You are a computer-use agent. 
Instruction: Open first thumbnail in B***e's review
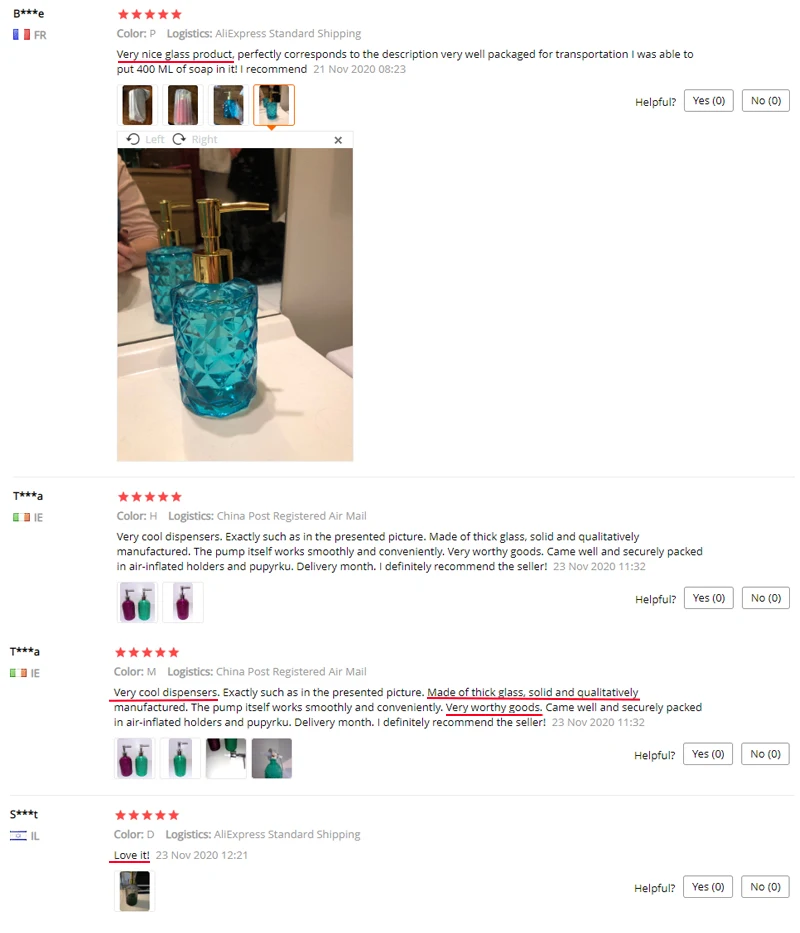point(138,105)
